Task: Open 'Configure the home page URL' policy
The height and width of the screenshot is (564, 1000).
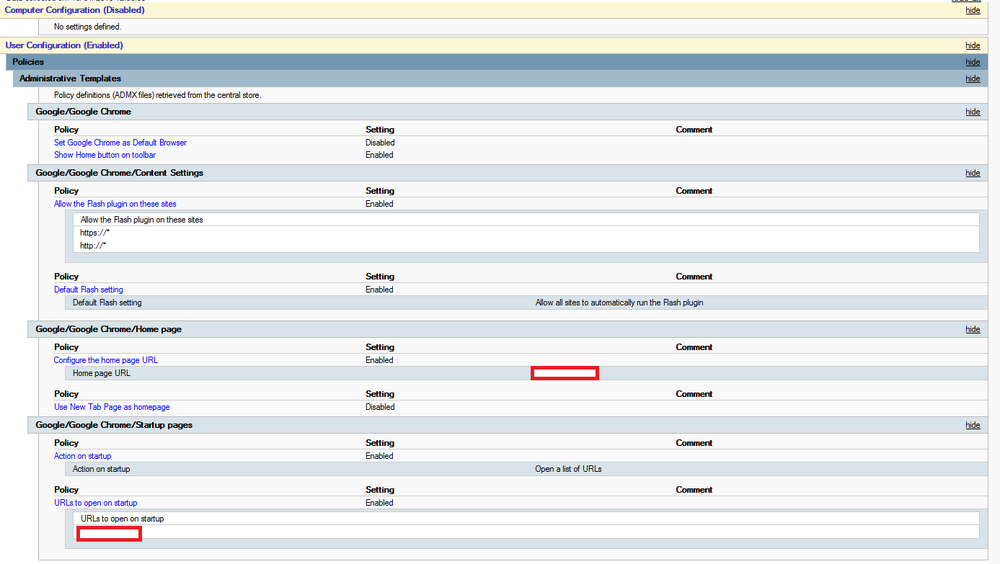Action: (x=105, y=360)
